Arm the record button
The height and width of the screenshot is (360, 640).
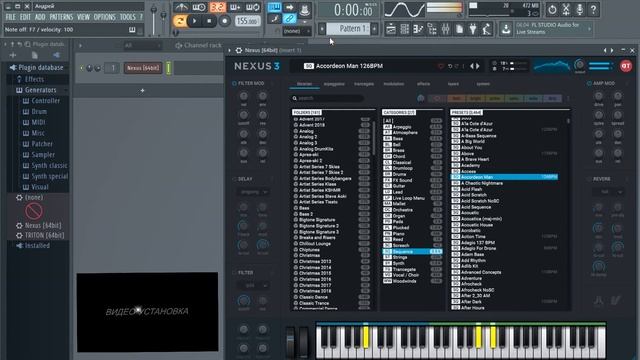[224, 21]
